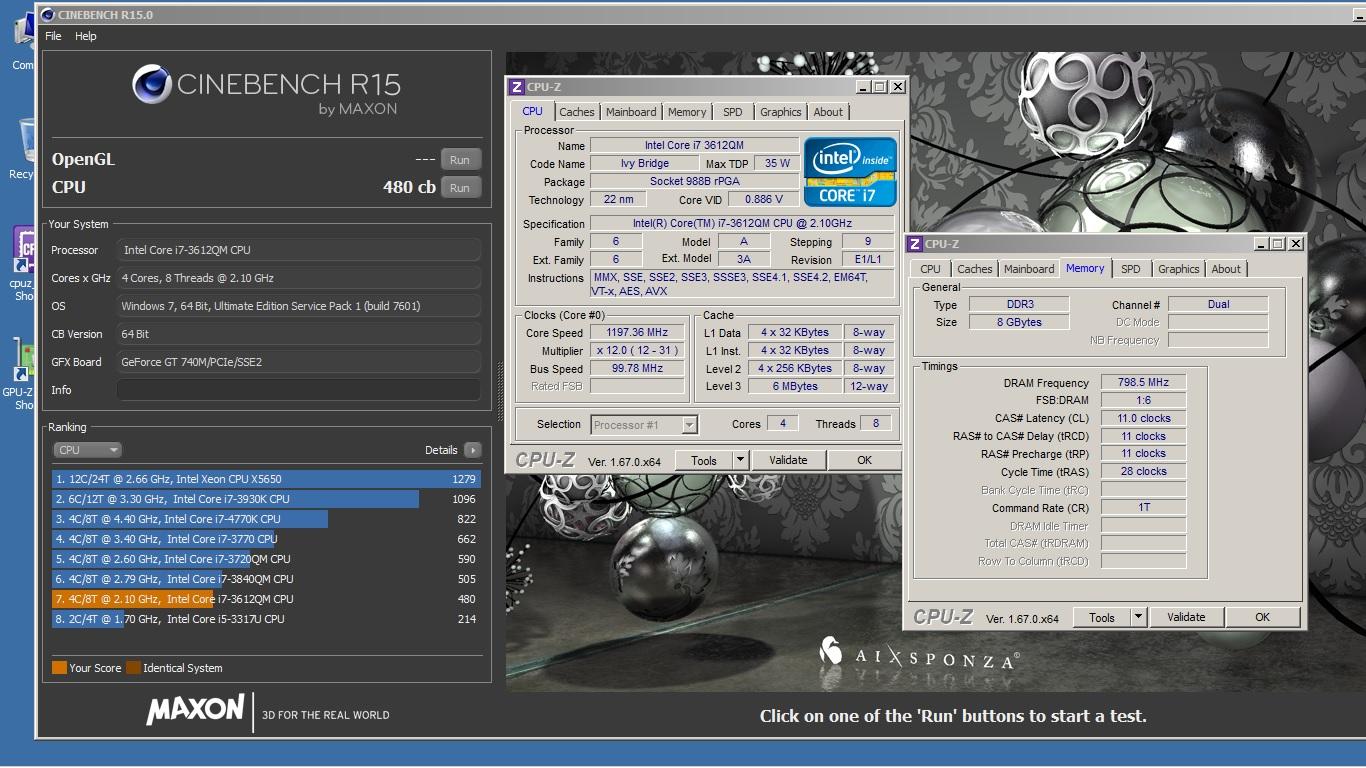Click the Name field Intel Core i7 3612QM
Screen dimensions: 1366x768
694,145
